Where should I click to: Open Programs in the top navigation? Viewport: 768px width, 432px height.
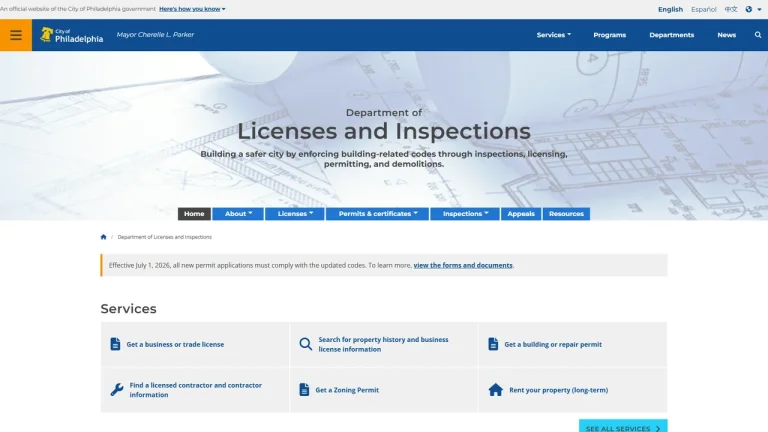coord(609,35)
